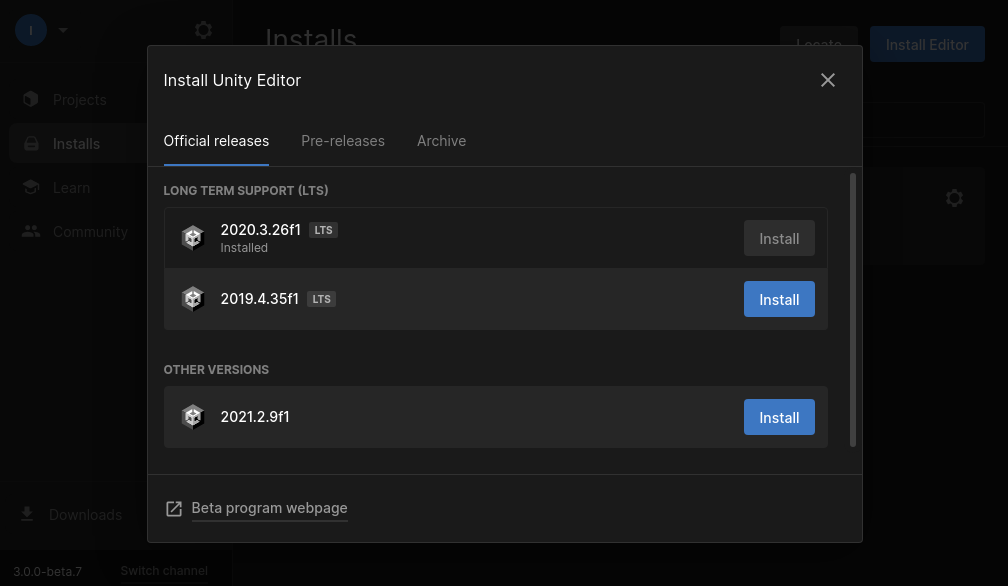Close the Install Unity Editor dialog
The height and width of the screenshot is (586, 1008).
[827, 80]
